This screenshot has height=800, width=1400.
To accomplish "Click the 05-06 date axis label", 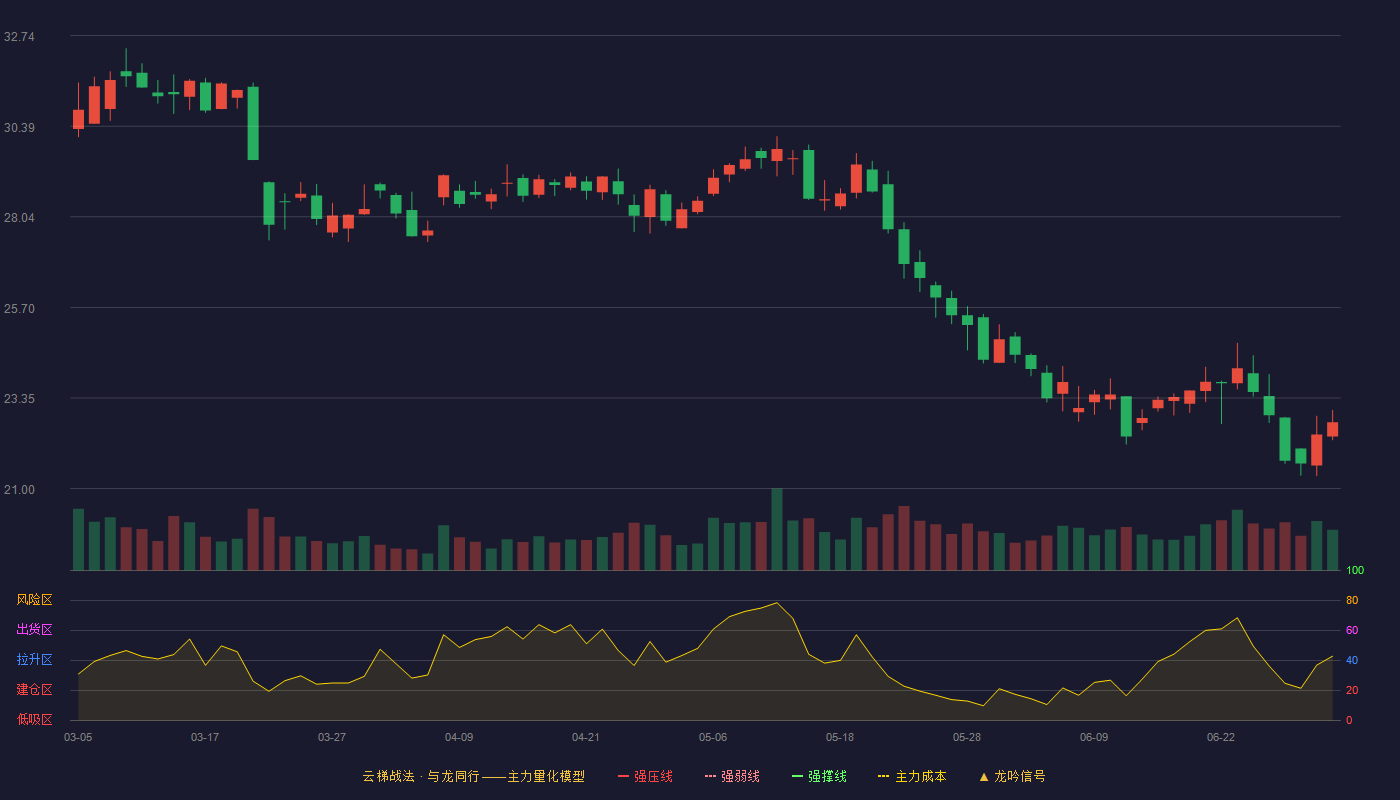I will tap(713, 737).
